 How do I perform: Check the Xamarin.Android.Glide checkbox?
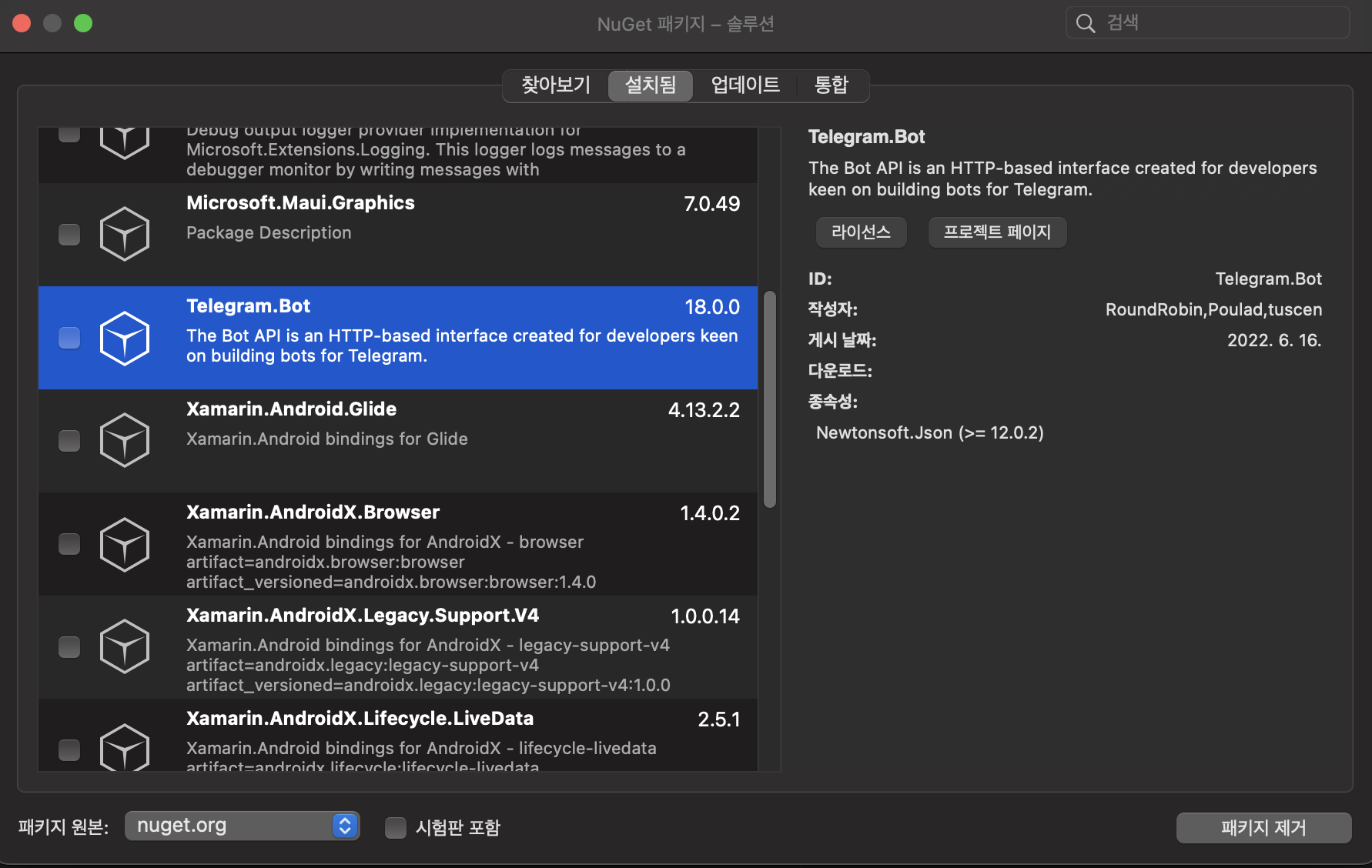click(x=69, y=440)
